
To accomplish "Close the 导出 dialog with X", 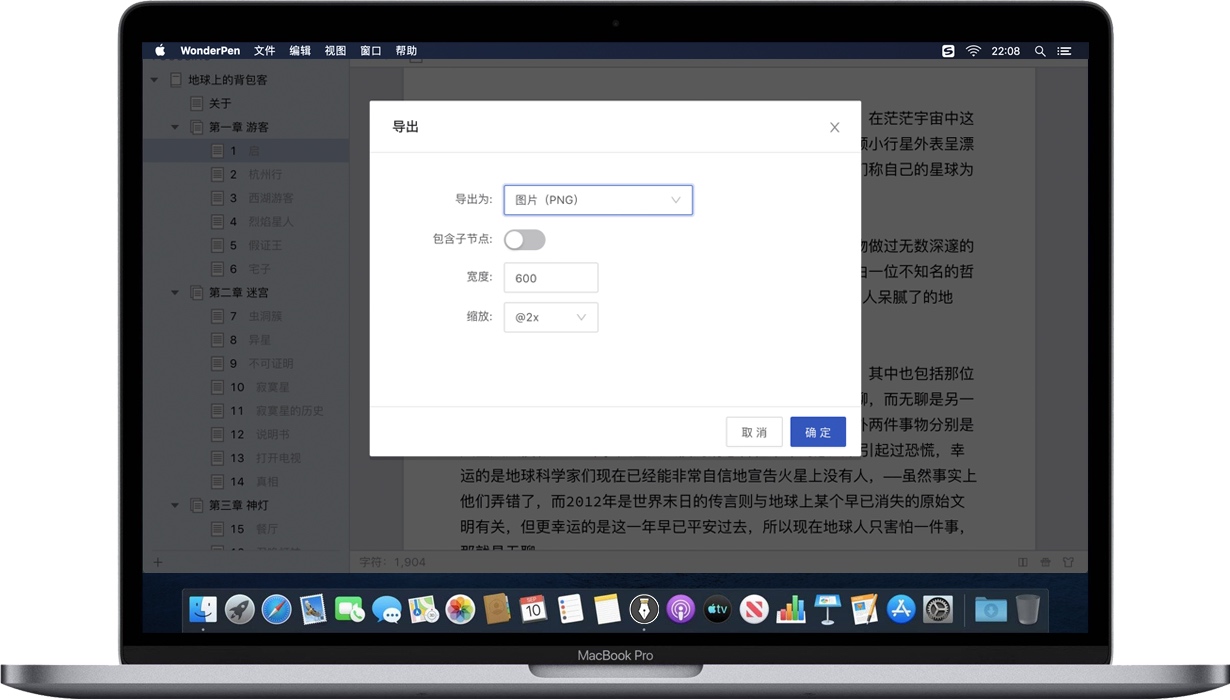I will click(x=834, y=127).
